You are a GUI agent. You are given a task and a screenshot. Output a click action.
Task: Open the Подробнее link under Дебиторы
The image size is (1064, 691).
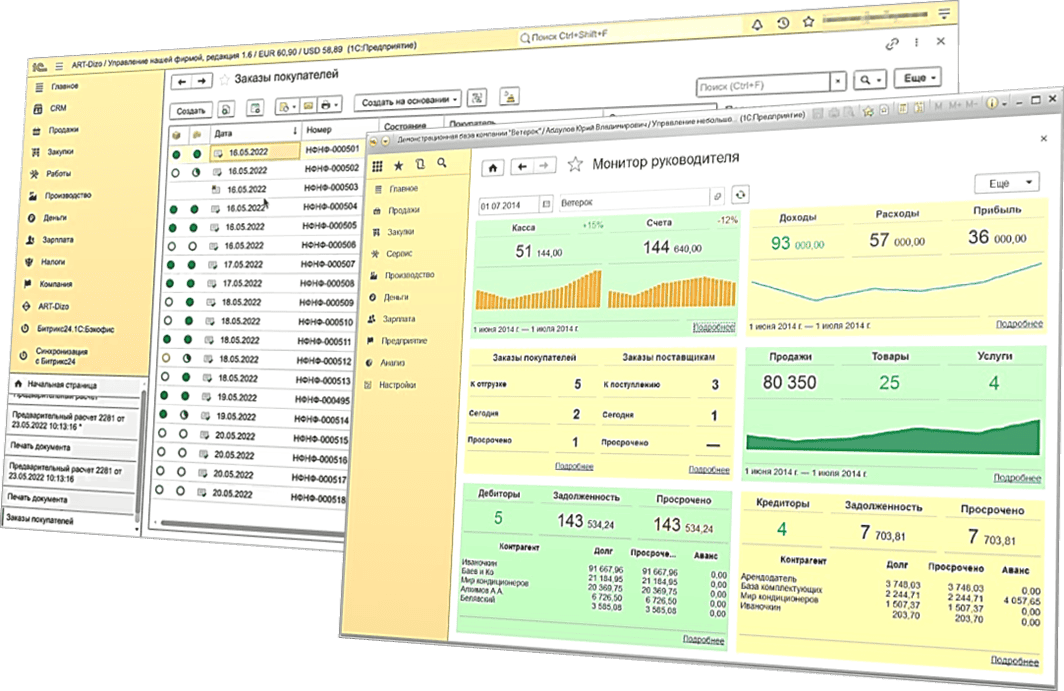pos(703,638)
